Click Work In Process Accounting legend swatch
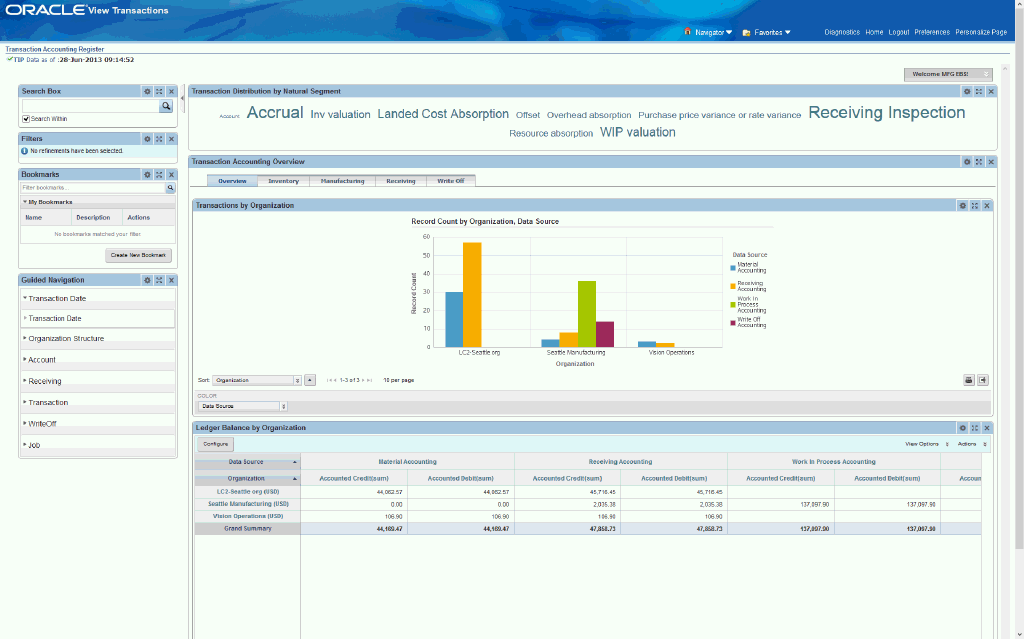Viewport: 1024px width, 639px height. [x=733, y=305]
